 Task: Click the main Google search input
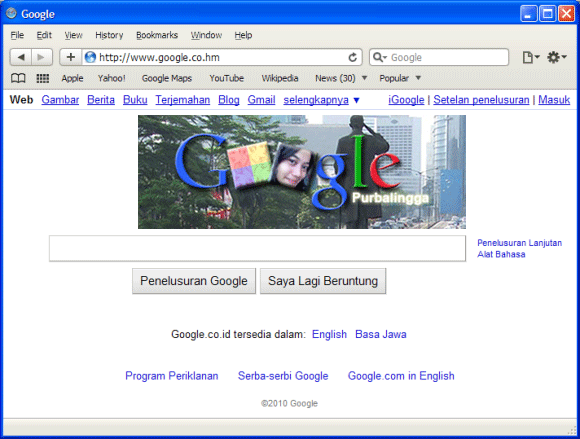point(257,248)
